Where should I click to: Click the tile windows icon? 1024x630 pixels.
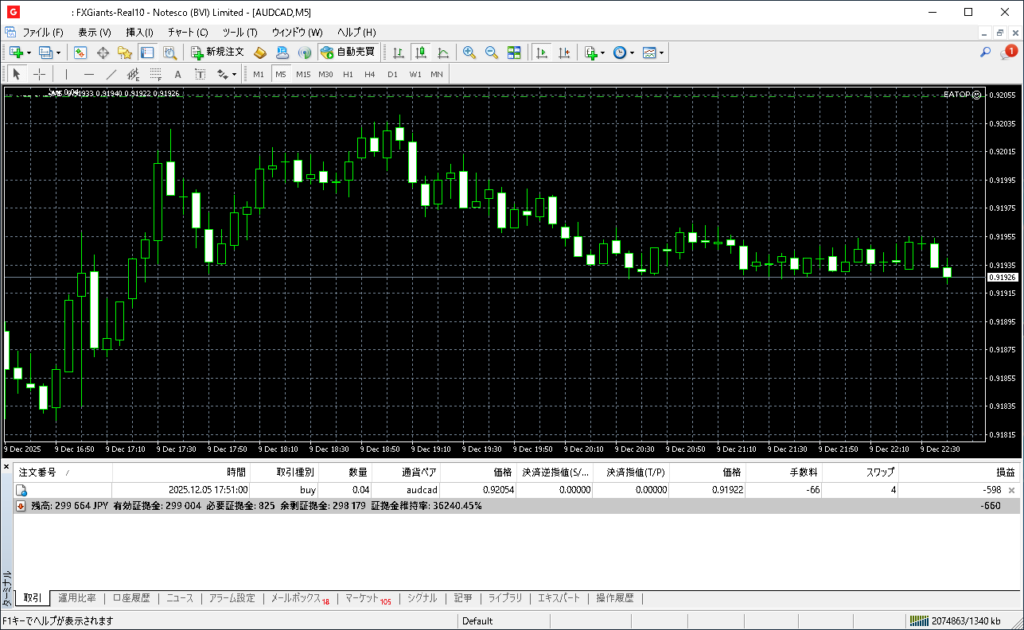click(514, 52)
